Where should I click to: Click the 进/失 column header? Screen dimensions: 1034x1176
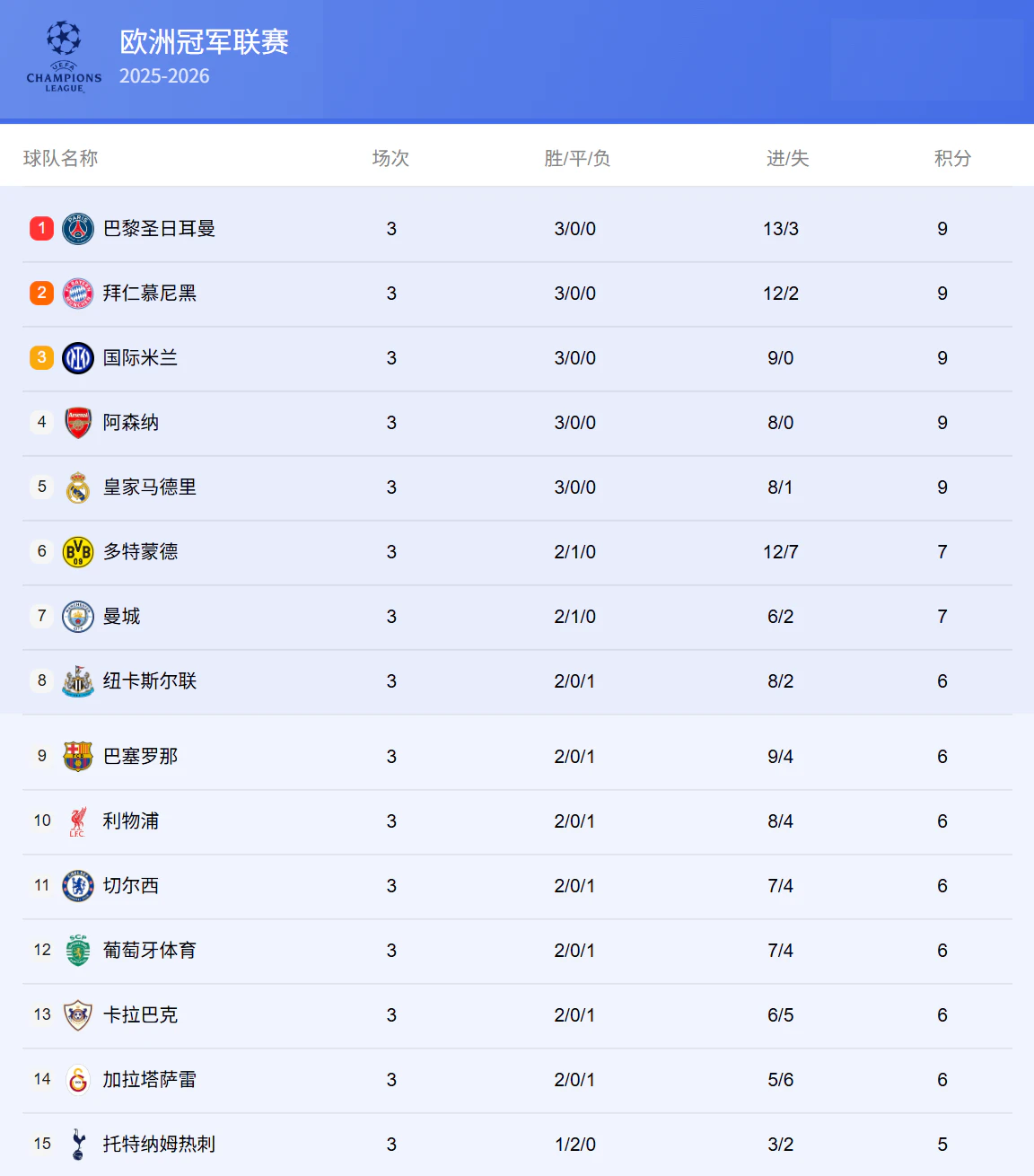pos(787,159)
